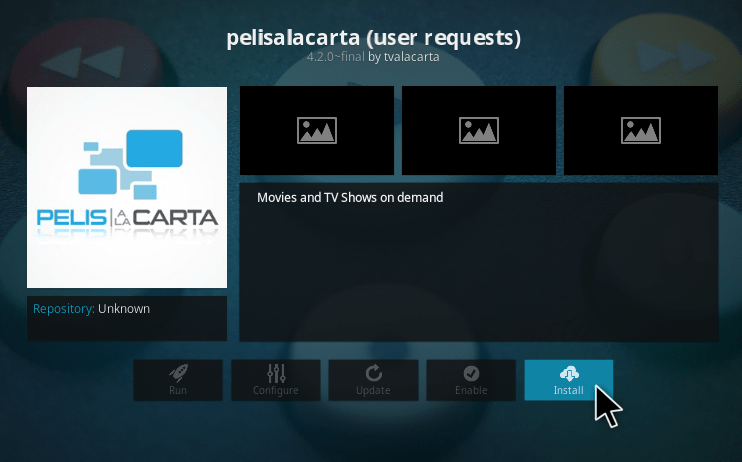Click the Enable button
The image size is (742, 462).
471,380
